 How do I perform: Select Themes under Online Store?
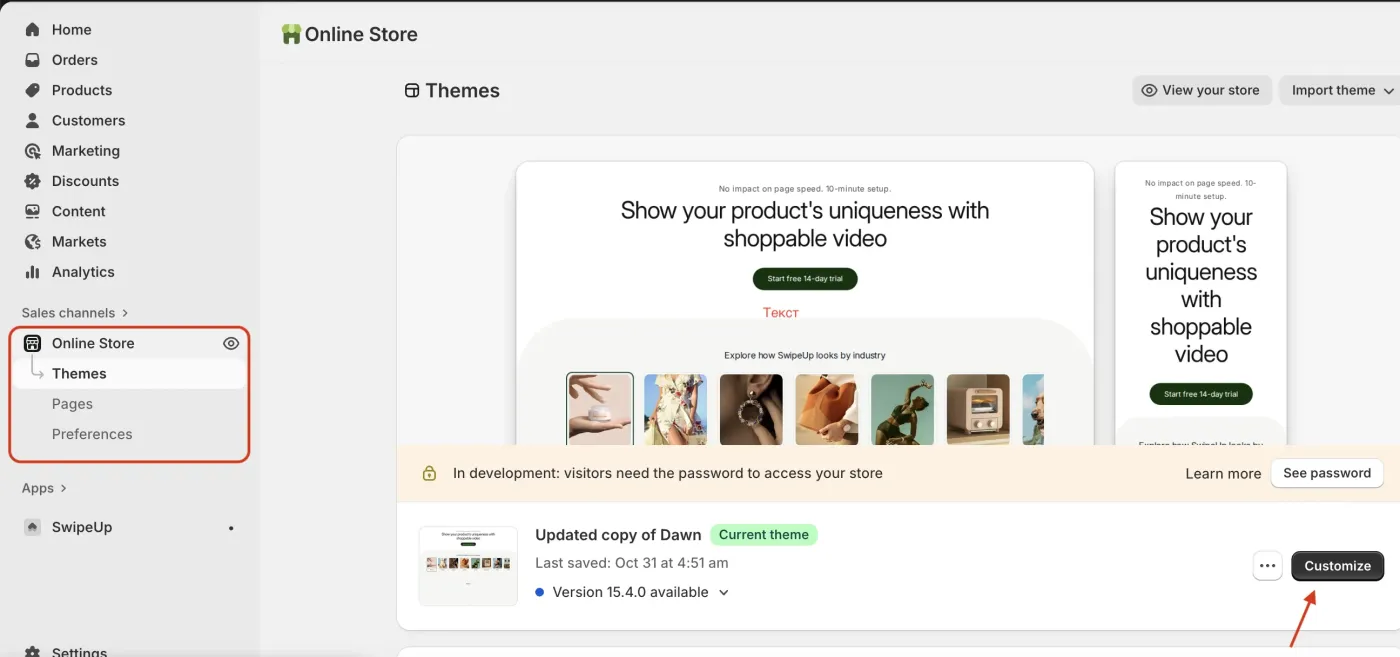tap(79, 373)
